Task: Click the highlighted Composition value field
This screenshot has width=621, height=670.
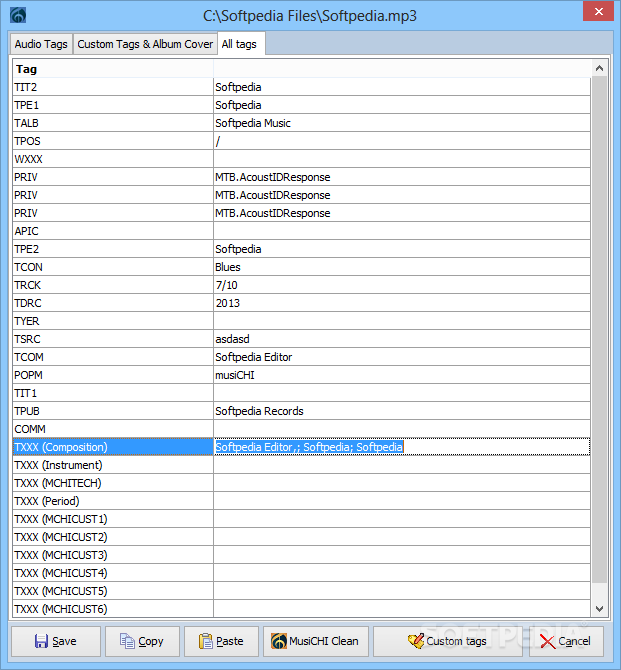Action: point(402,447)
